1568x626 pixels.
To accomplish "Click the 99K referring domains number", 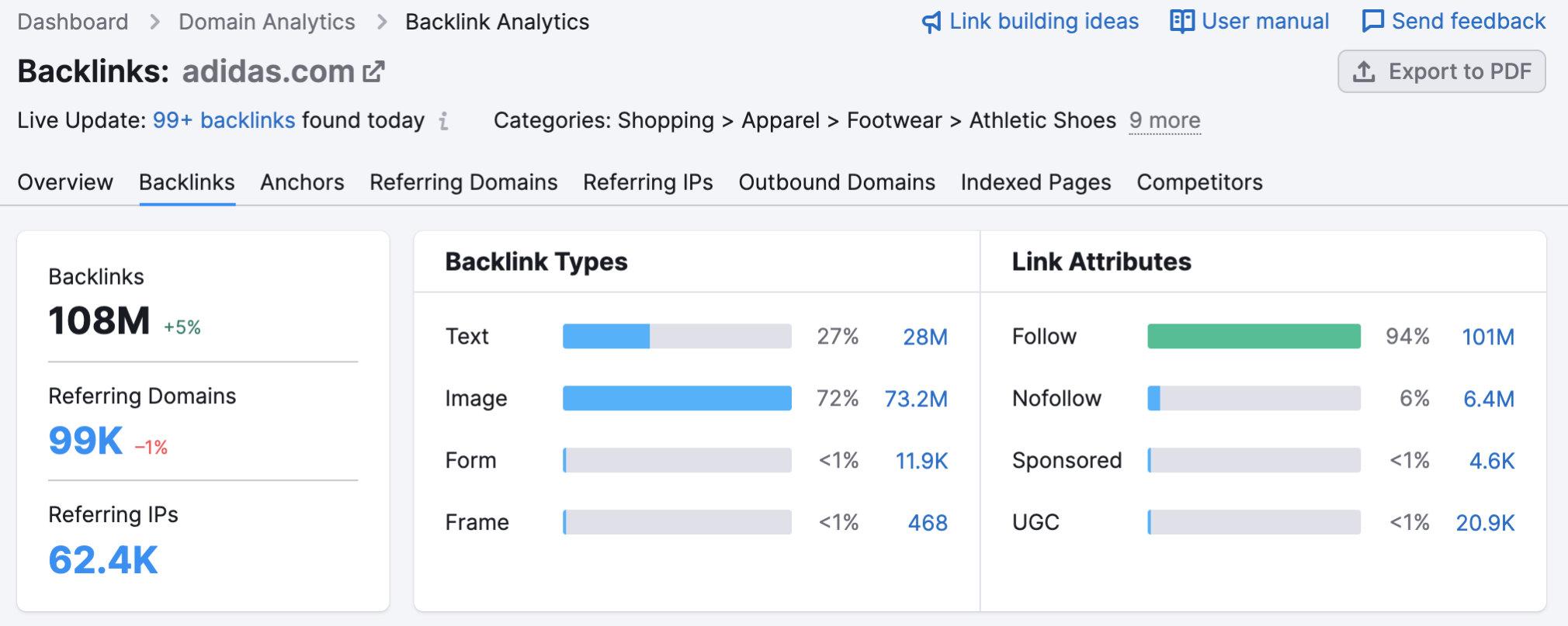I will 85,441.
